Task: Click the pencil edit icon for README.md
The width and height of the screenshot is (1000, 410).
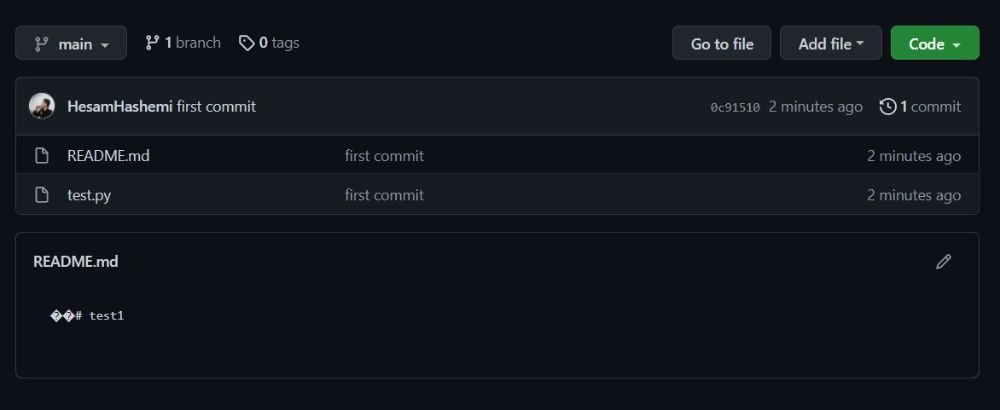Action: tap(943, 261)
